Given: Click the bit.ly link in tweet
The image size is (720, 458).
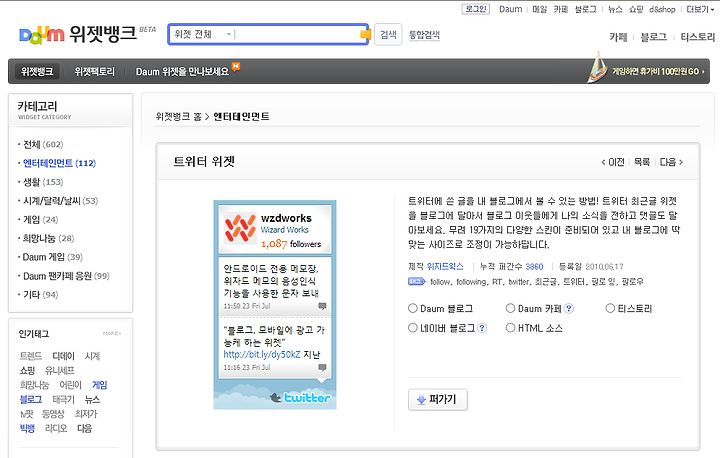Looking at the screenshot, I should click(262, 354).
